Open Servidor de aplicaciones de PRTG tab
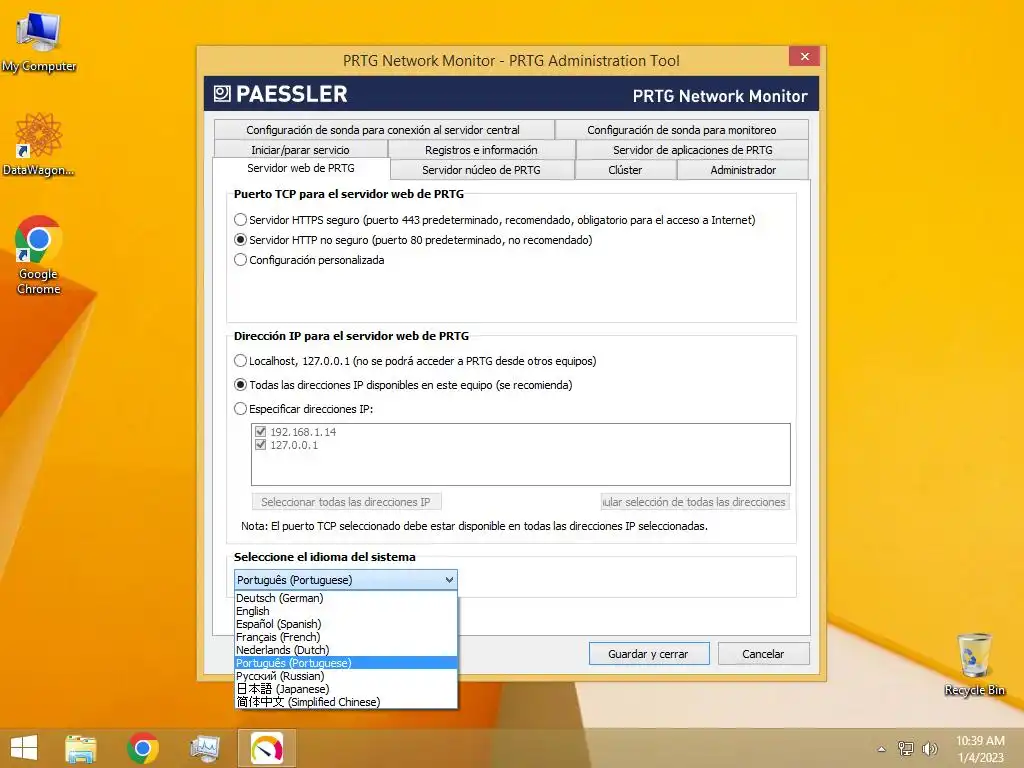The image size is (1024, 768). pos(692,150)
